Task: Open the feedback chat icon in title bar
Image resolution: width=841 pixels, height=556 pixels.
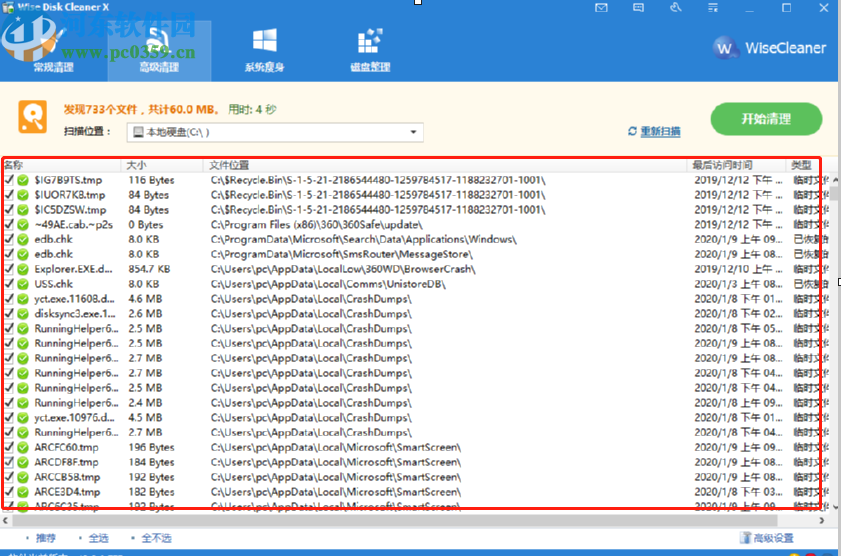Action: point(639,8)
